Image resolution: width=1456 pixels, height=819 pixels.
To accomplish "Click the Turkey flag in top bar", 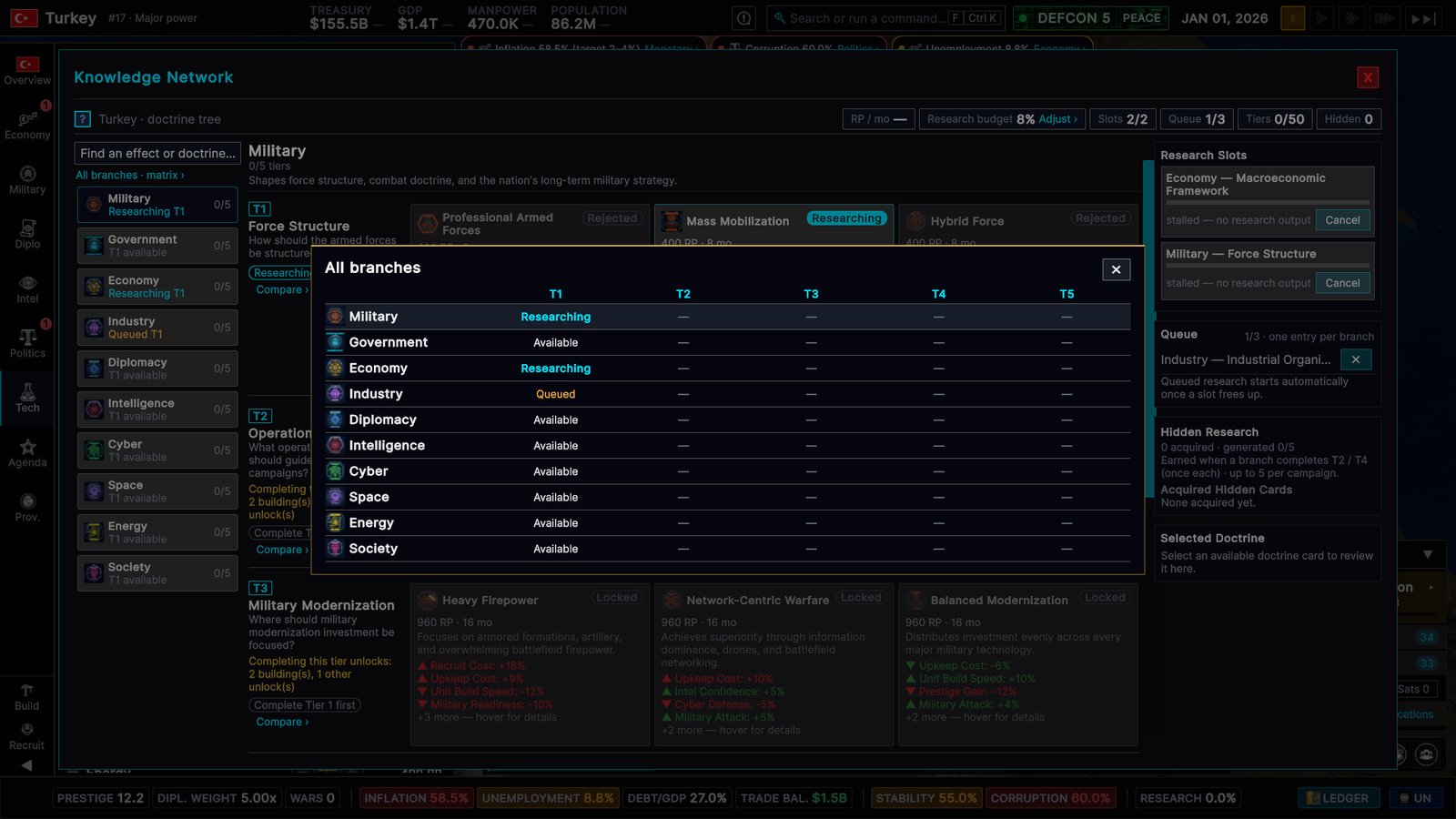I will tap(24, 18).
